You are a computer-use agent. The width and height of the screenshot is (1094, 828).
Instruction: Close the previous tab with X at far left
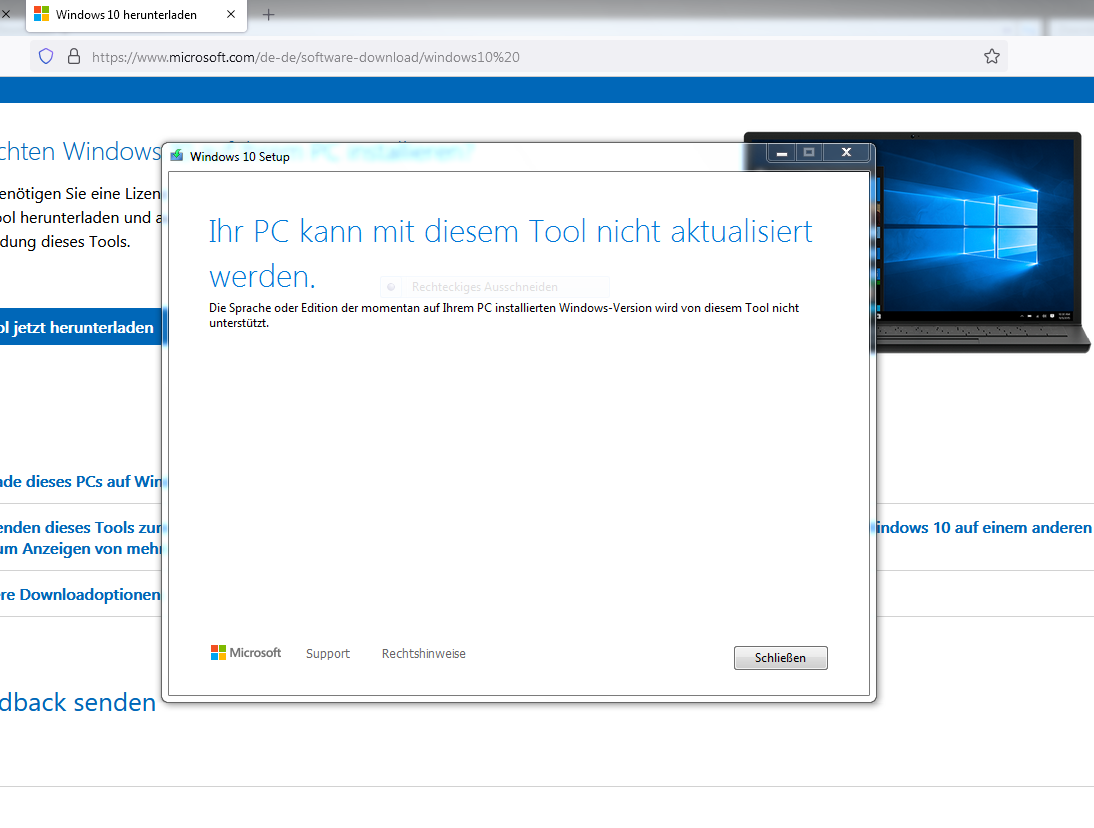pyautogui.click(x=6, y=14)
